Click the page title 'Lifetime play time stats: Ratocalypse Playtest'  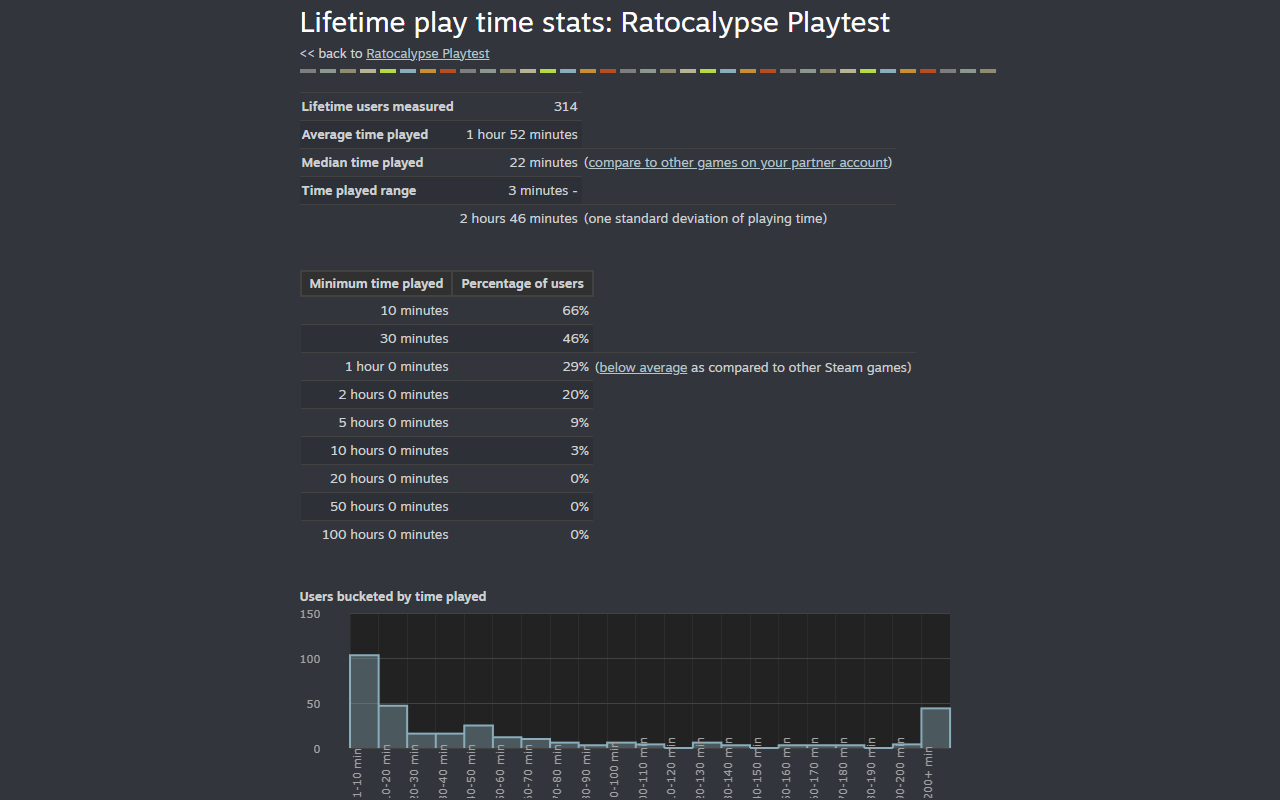click(x=595, y=22)
